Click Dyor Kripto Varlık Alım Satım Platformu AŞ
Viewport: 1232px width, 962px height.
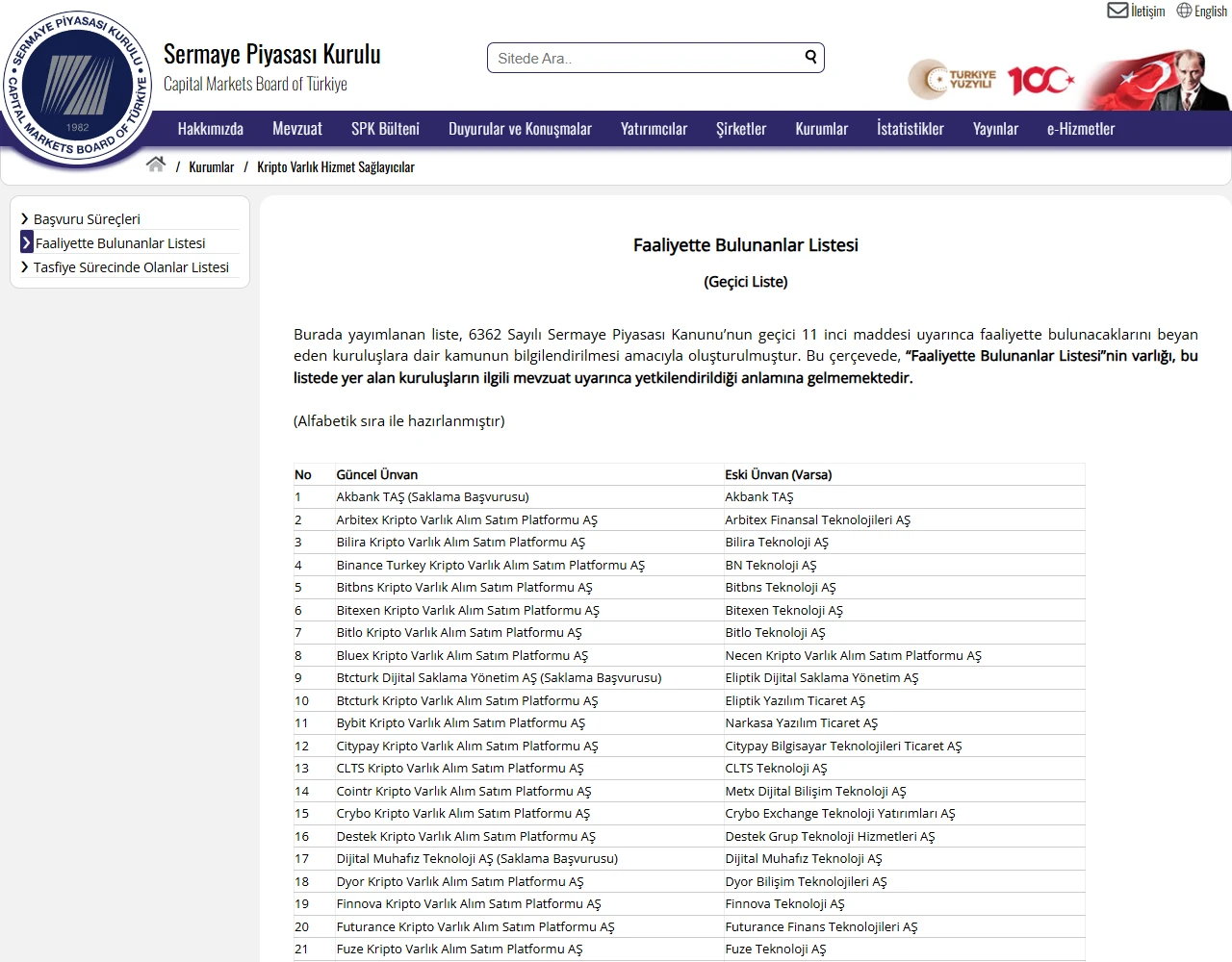coord(460,882)
